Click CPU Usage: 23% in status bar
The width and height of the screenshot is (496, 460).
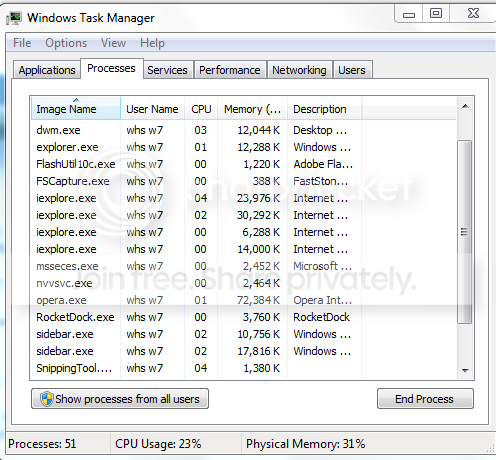(158, 444)
